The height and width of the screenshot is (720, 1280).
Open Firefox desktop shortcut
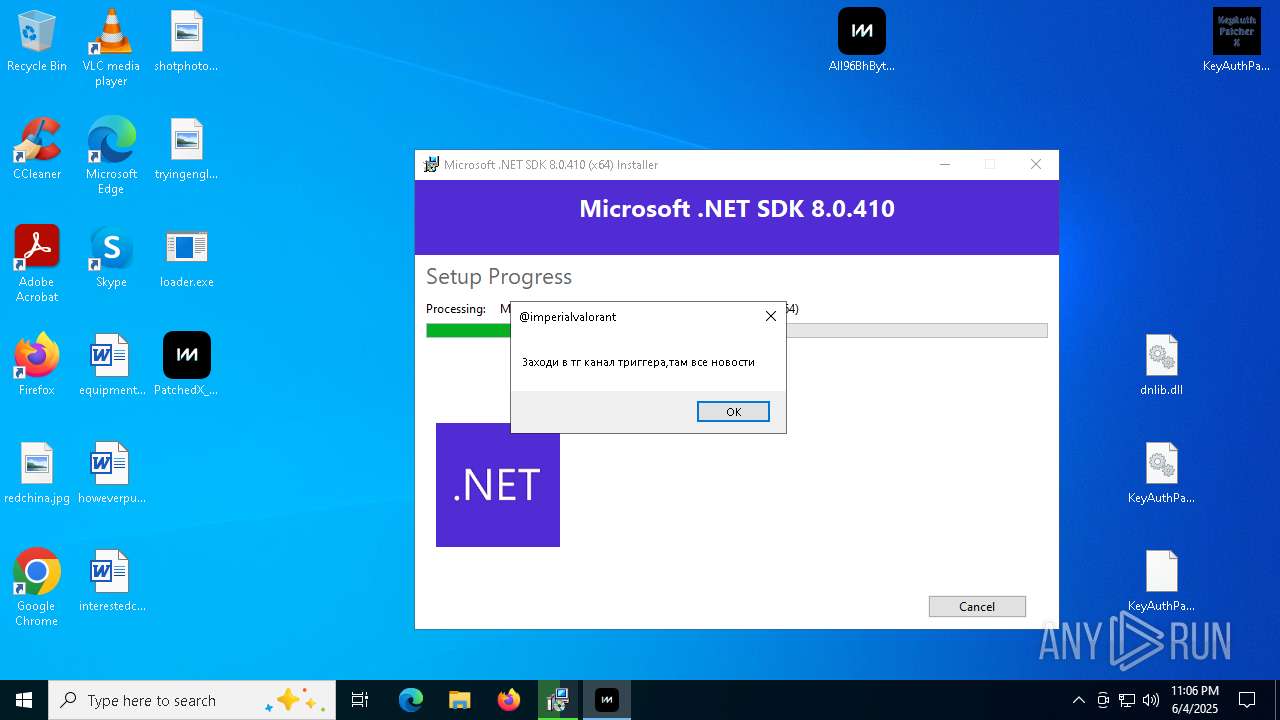[x=37, y=366]
